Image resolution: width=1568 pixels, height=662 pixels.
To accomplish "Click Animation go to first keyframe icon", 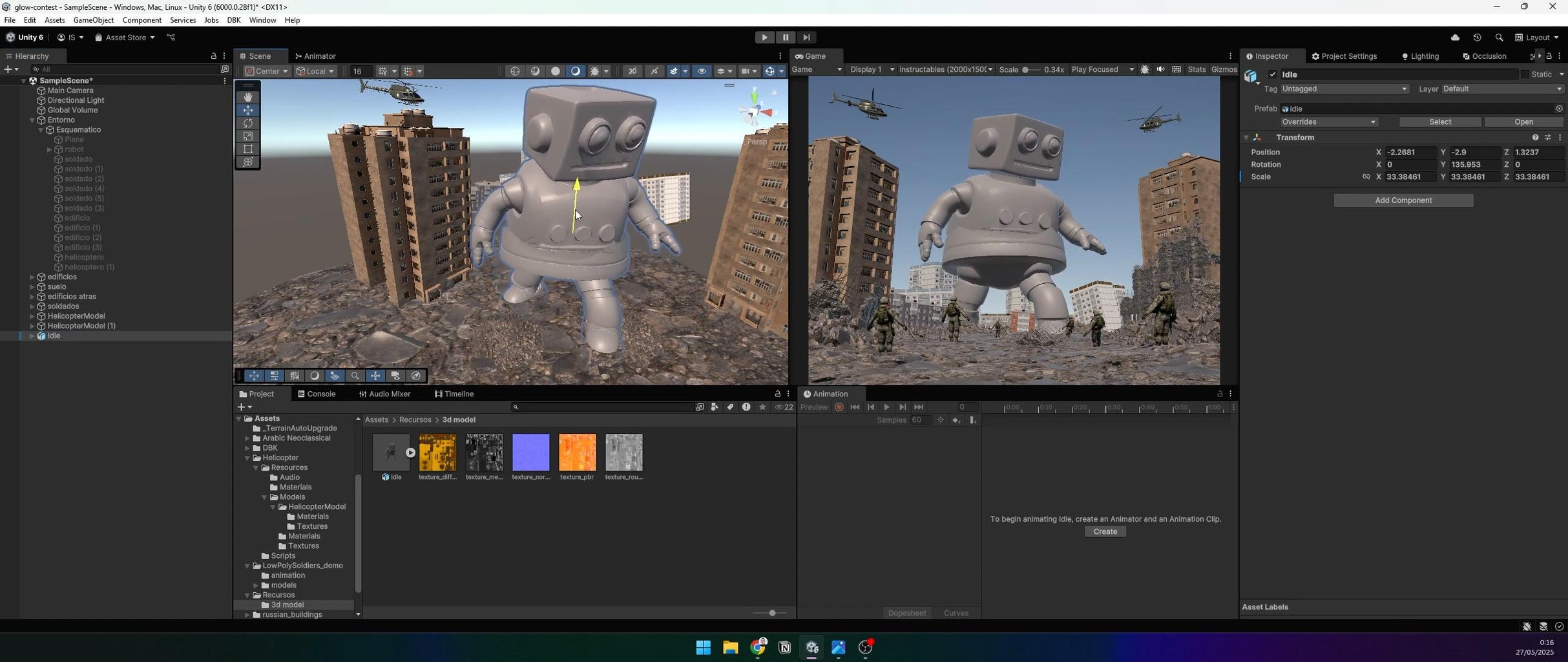I will pyautogui.click(x=855, y=407).
